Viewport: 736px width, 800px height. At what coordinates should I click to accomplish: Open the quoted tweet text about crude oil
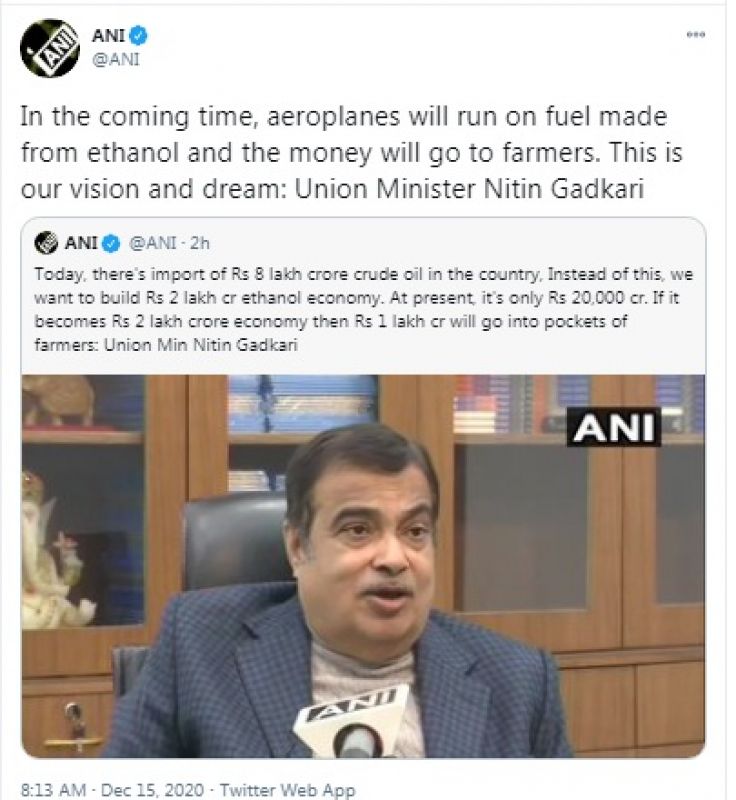pos(360,308)
